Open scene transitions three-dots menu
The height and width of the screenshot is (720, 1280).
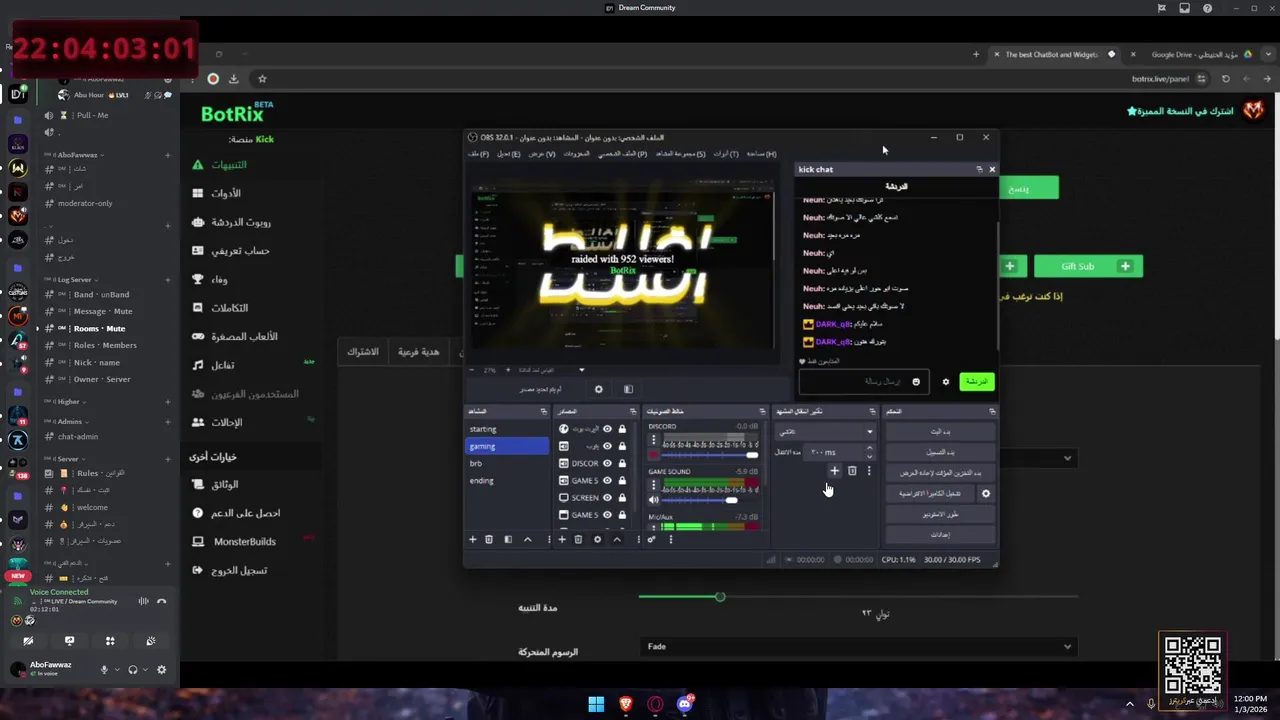click(x=868, y=471)
